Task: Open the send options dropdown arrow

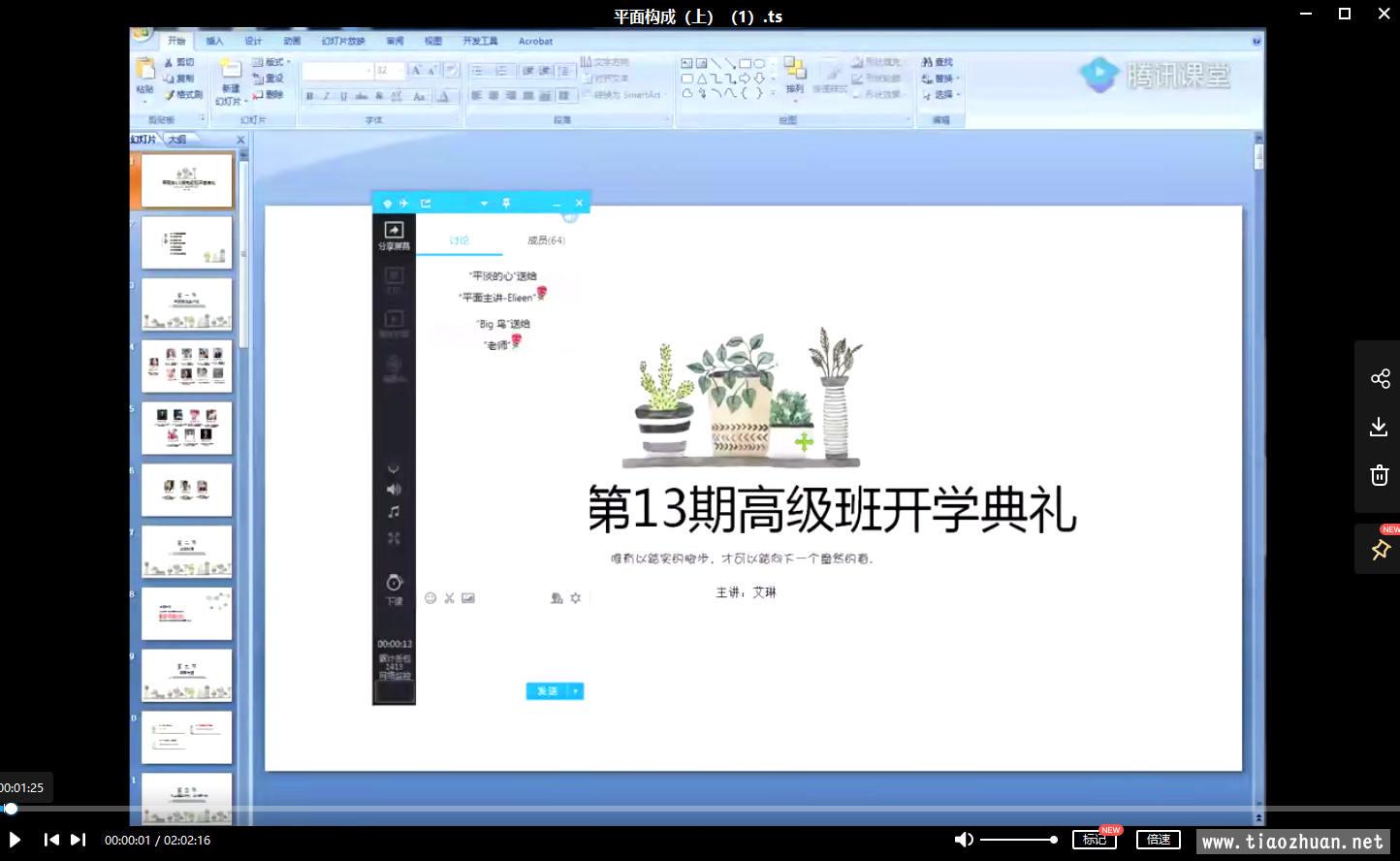Action: click(576, 691)
